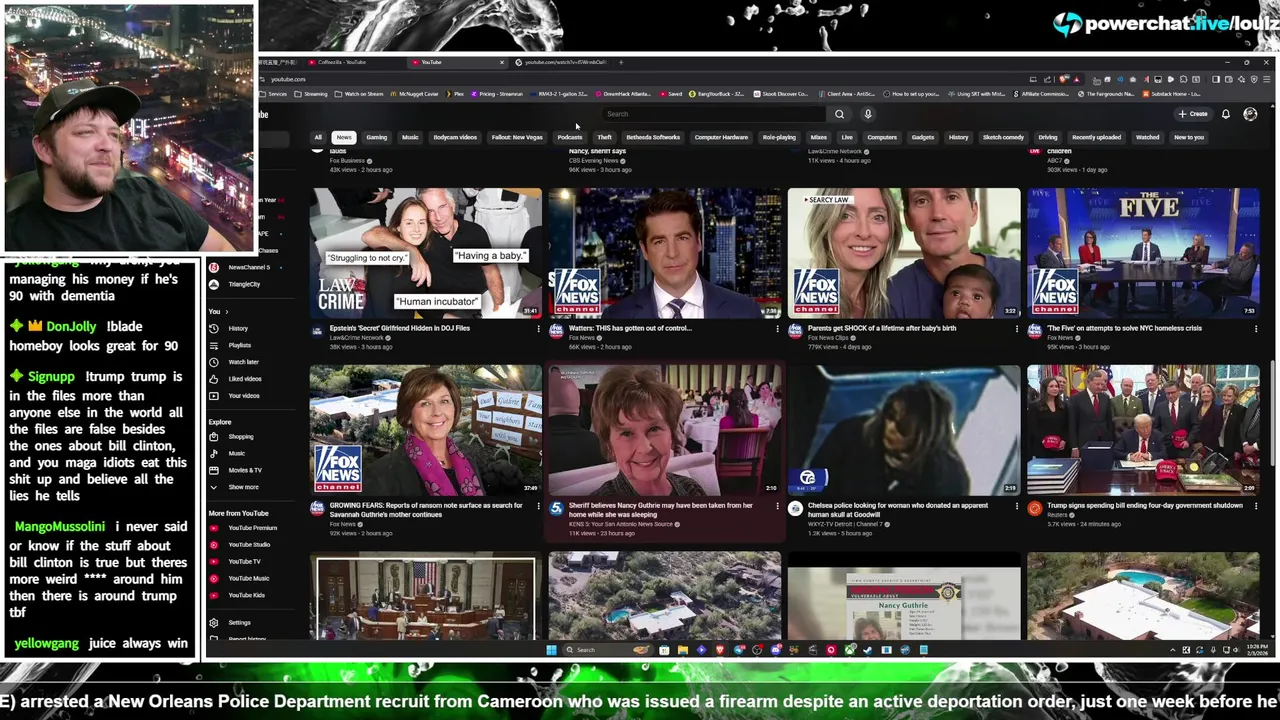Open GROWING FEARS ransom note video title
The width and height of the screenshot is (1280, 720).
426,510
